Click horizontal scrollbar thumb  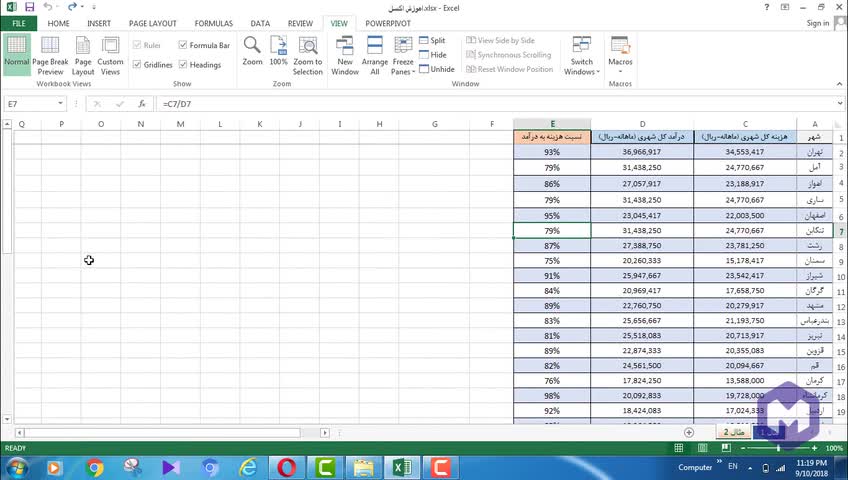click(162, 432)
